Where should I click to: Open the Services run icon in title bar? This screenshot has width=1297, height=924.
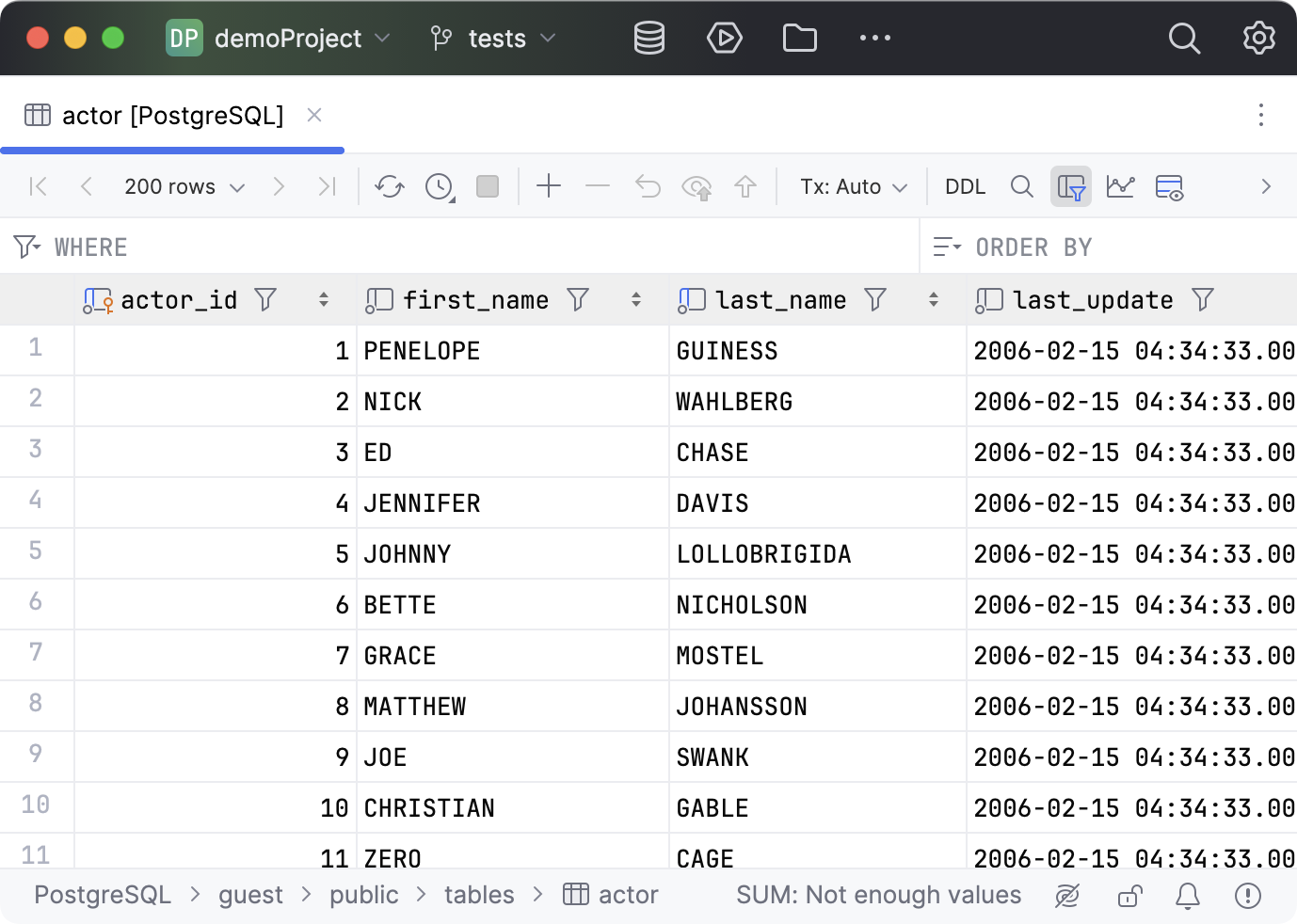pos(724,39)
